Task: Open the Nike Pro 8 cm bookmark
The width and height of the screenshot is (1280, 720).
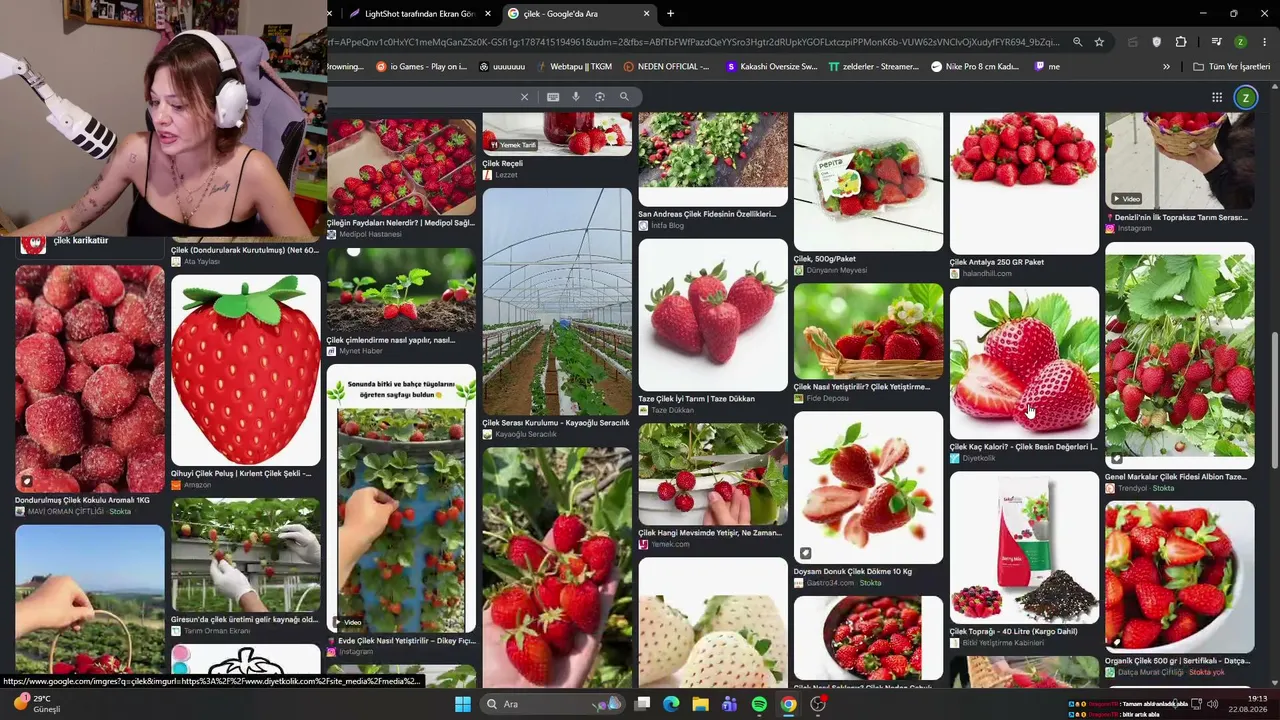Action: click(975, 67)
